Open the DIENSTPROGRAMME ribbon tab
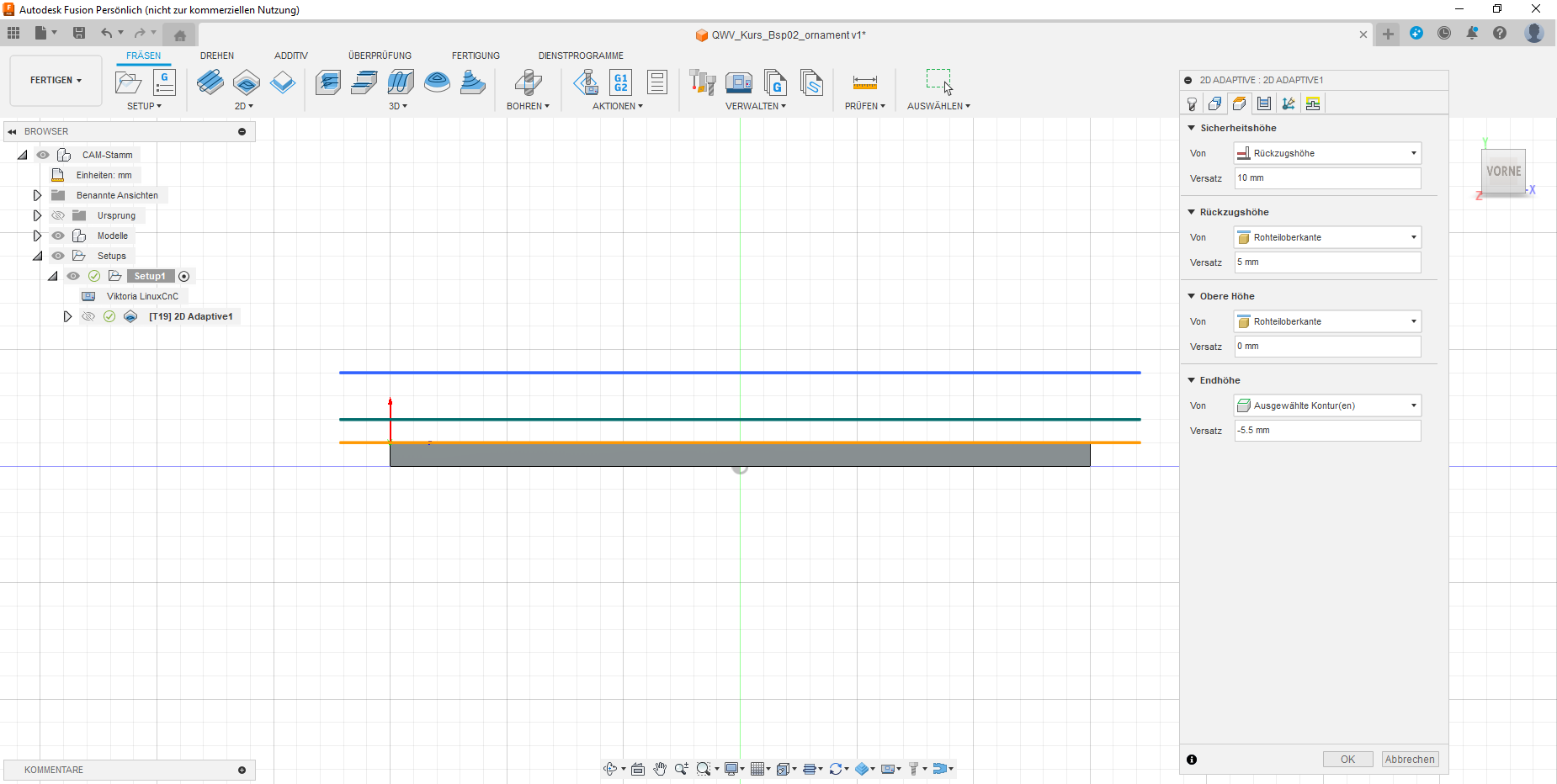The height and width of the screenshot is (784, 1557). pyautogui.click(x=581, y=56)
